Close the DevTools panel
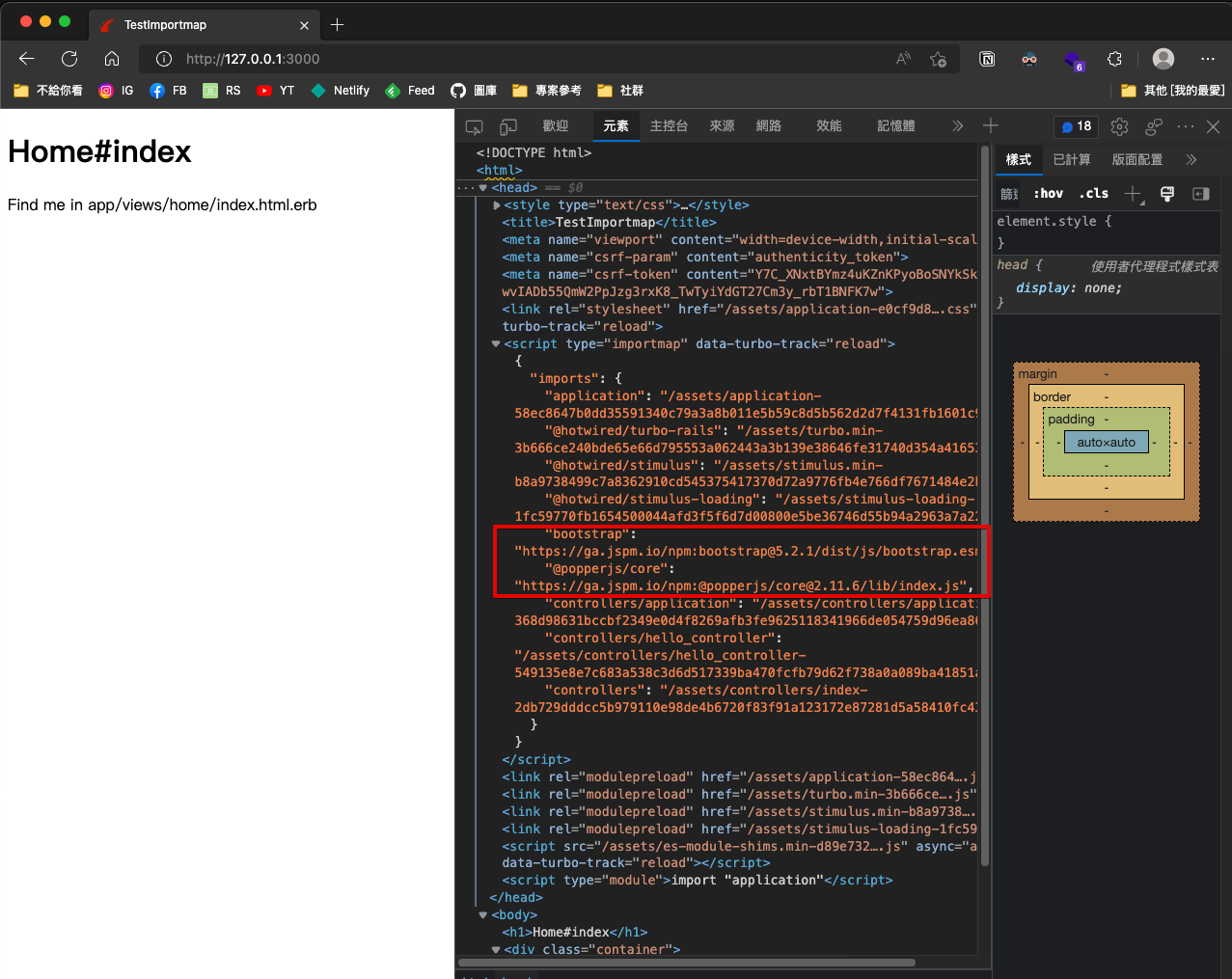This screenshot has height=979, width=1232. (x=1214, y=126)
